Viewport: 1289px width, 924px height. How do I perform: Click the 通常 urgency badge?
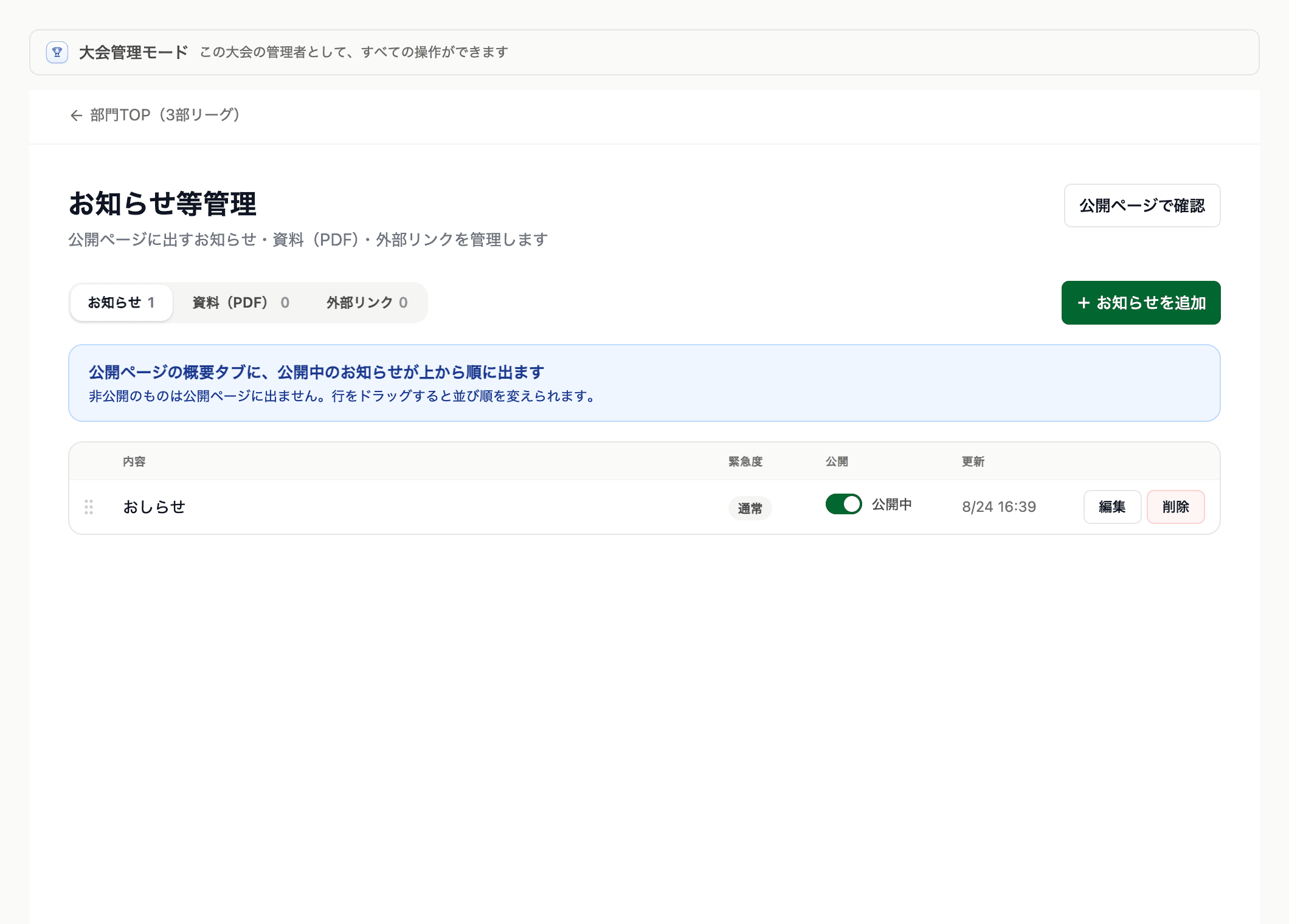point(750,508)
